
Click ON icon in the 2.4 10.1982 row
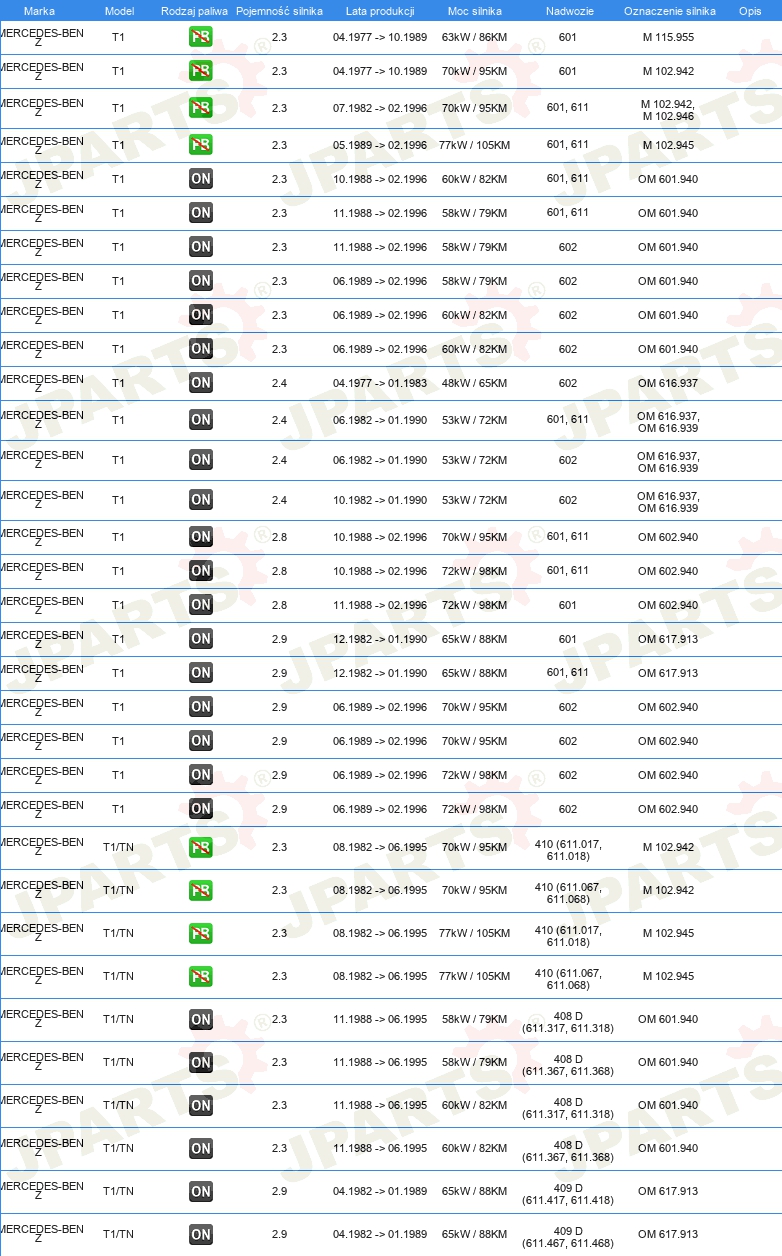pos(200,500)
